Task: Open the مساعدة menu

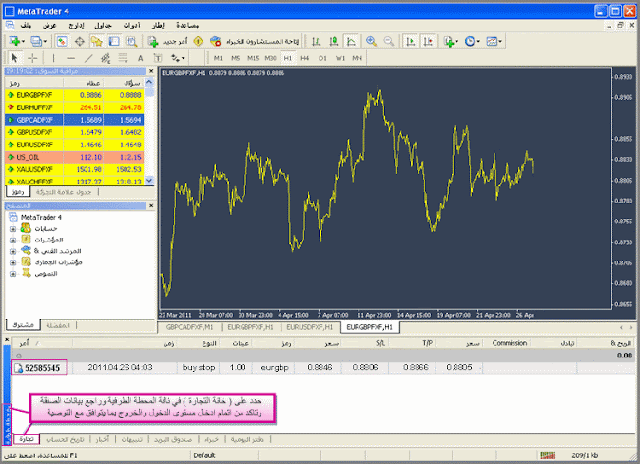Action: (187, 25)
